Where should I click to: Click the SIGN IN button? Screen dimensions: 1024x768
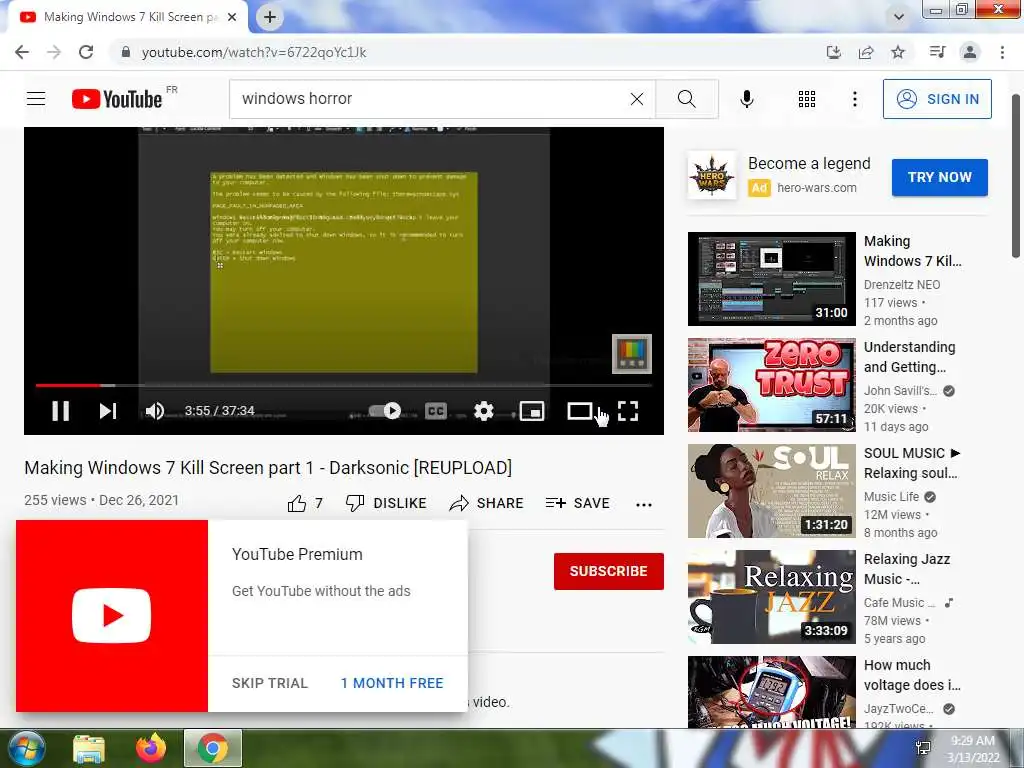(x=937, y=99)
